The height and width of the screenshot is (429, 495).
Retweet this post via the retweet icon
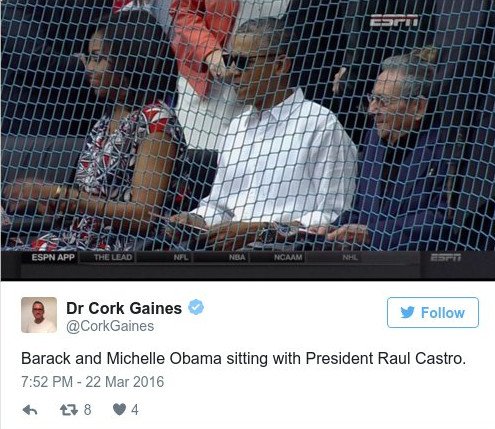(x=68, y=410)
